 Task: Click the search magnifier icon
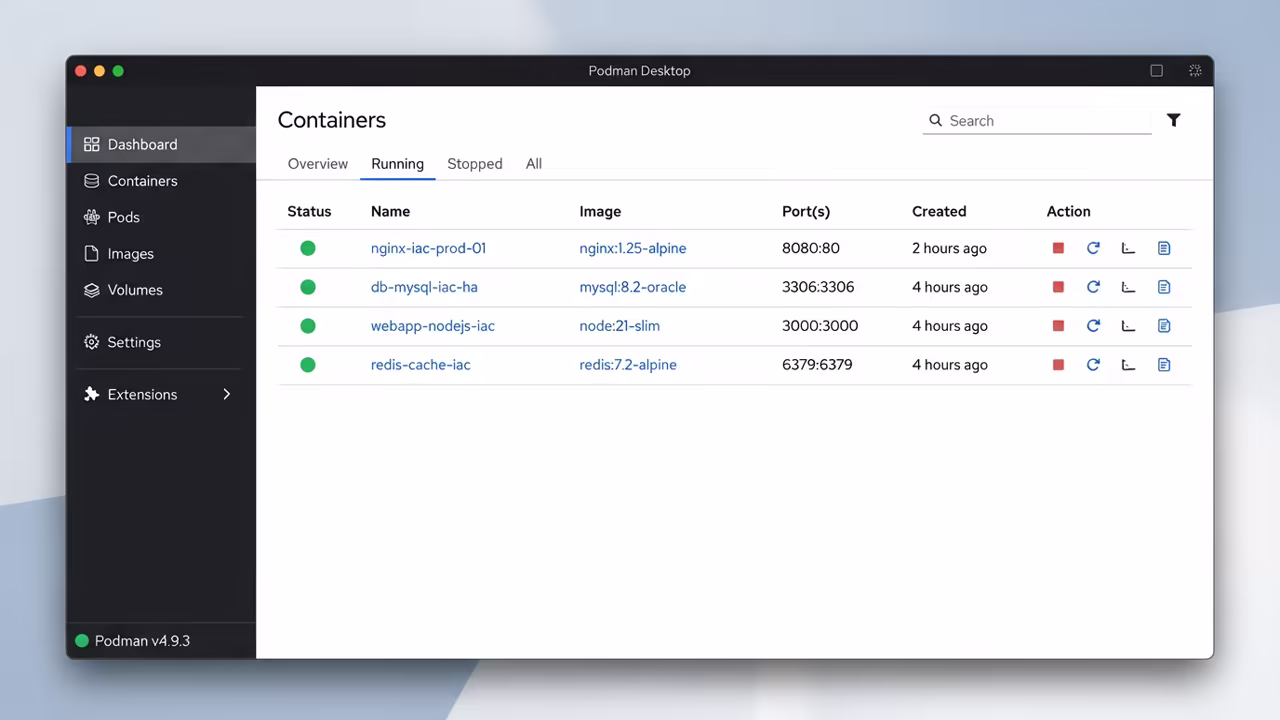pos(936,120)
